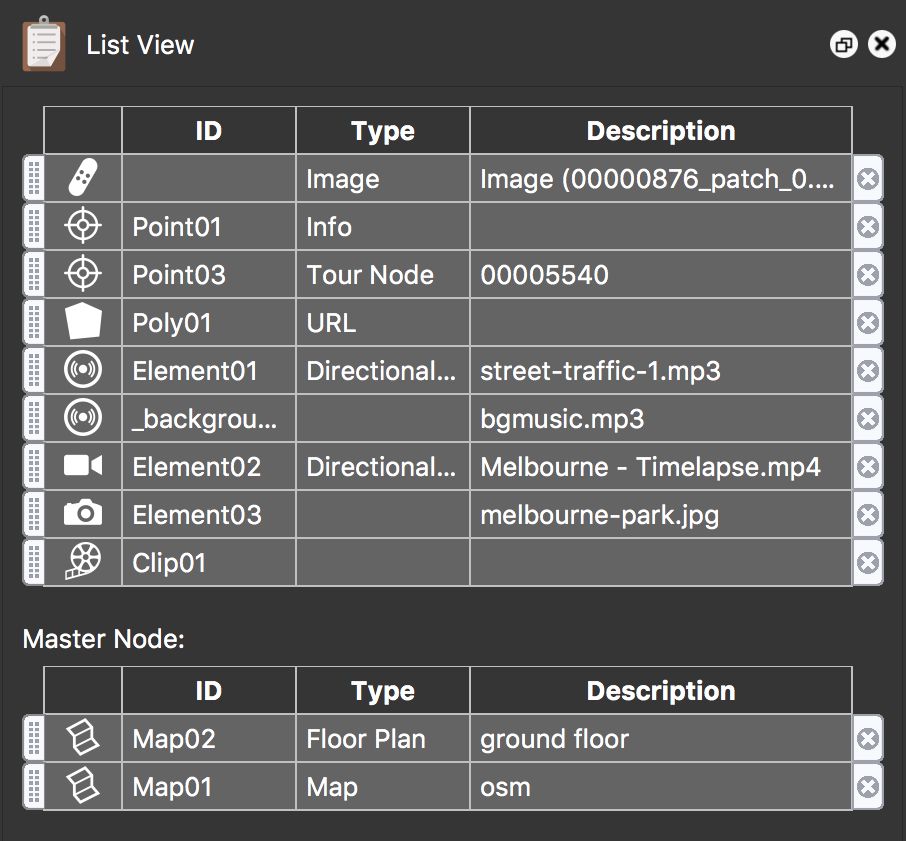This screenshot has width=906, height=841.
Task: Select the sound icon for Element01
Action: point(83,370)
